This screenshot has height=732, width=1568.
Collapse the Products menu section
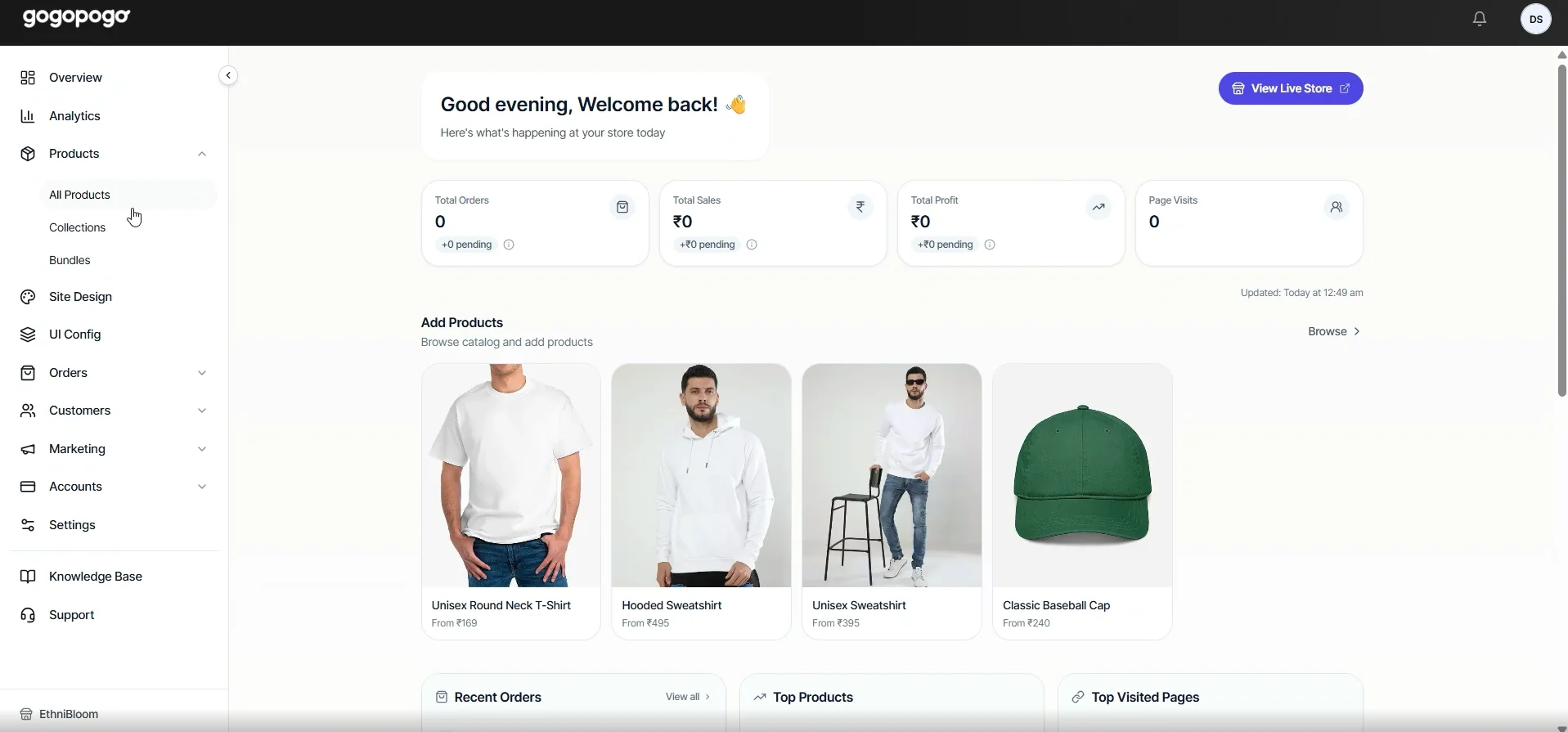(x=202, y=154)
